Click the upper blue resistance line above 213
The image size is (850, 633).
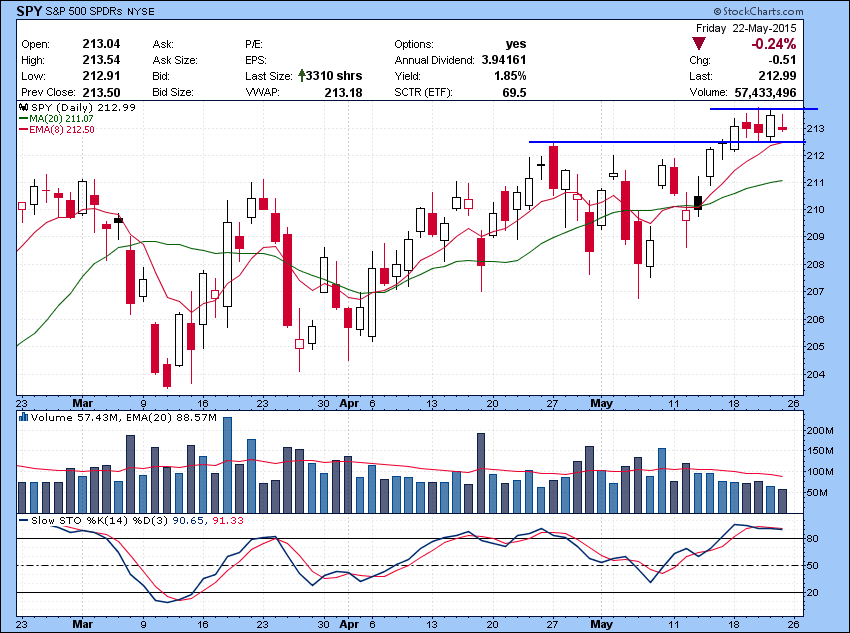(764, 109)
